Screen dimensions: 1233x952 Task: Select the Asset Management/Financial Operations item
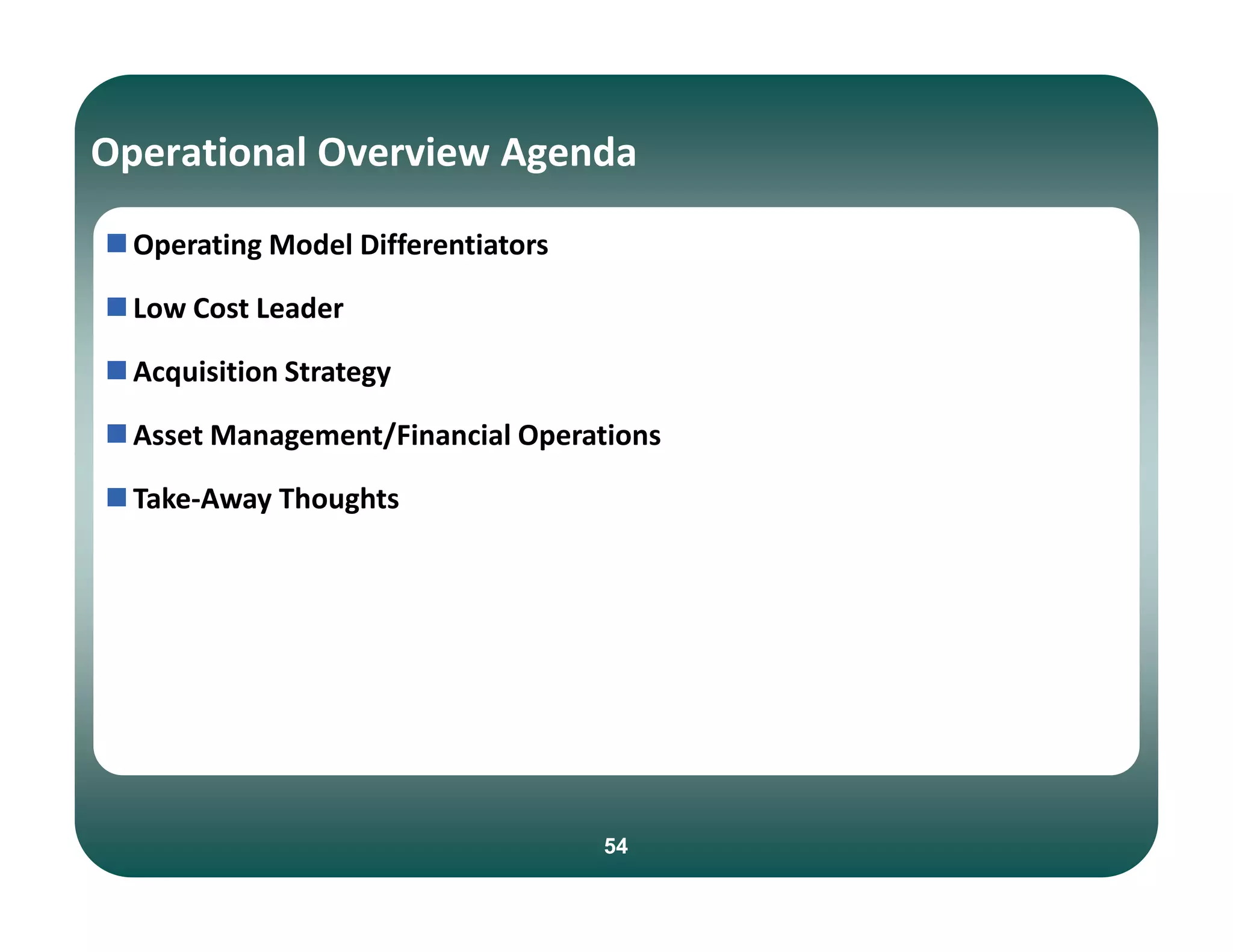click(396, 436)
